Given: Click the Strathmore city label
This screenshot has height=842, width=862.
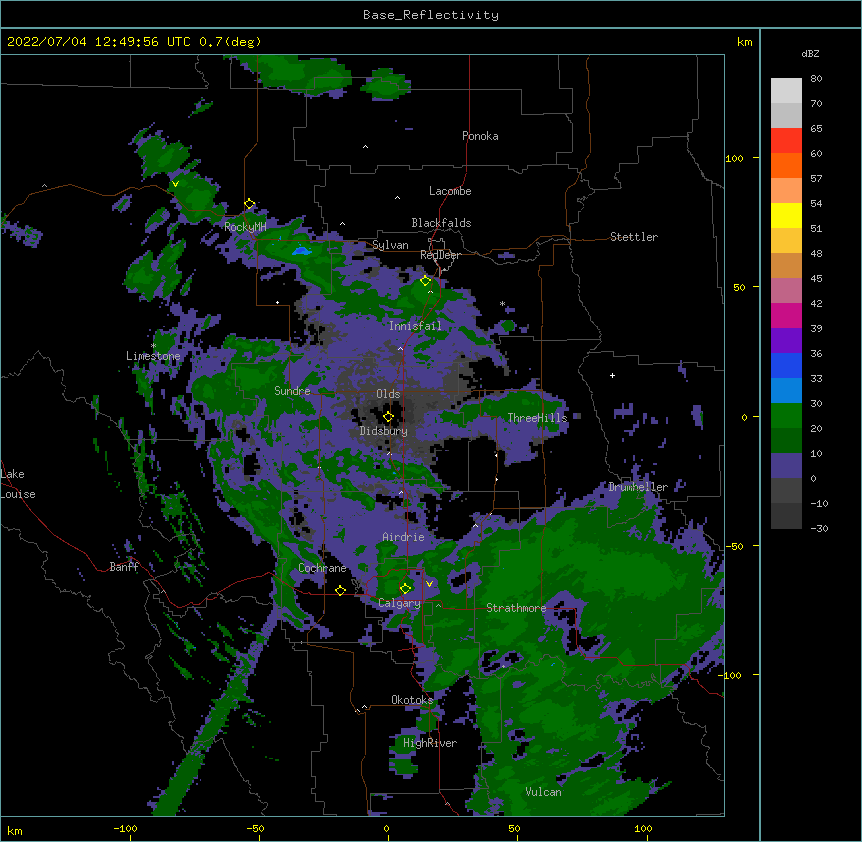Looking at the screenshot, I should pos(516,608).
